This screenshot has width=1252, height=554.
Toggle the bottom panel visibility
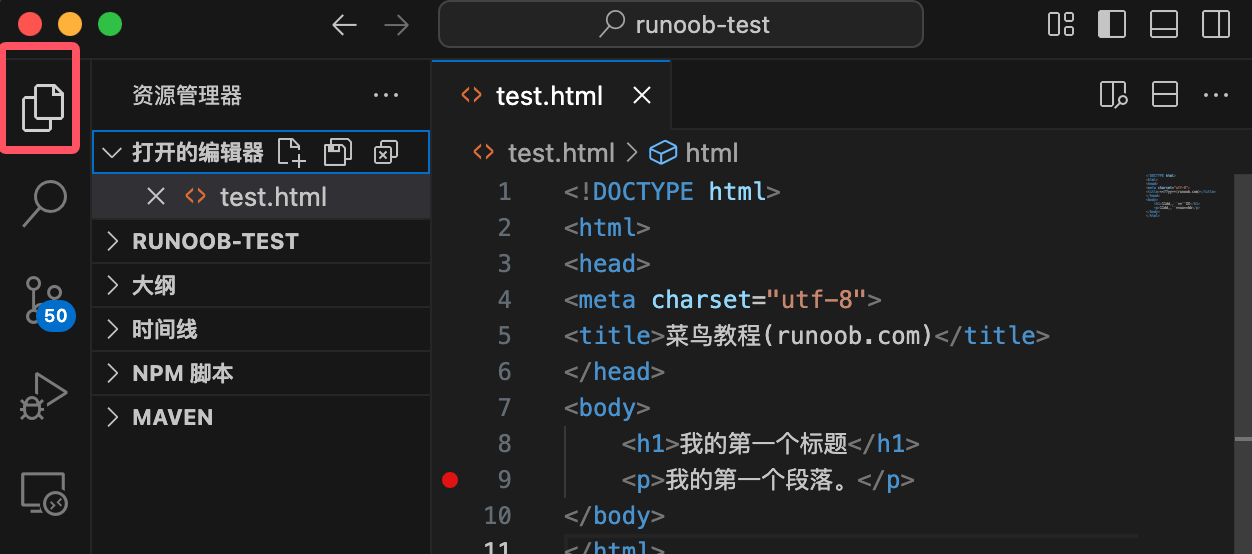[x=1164, y=25]
